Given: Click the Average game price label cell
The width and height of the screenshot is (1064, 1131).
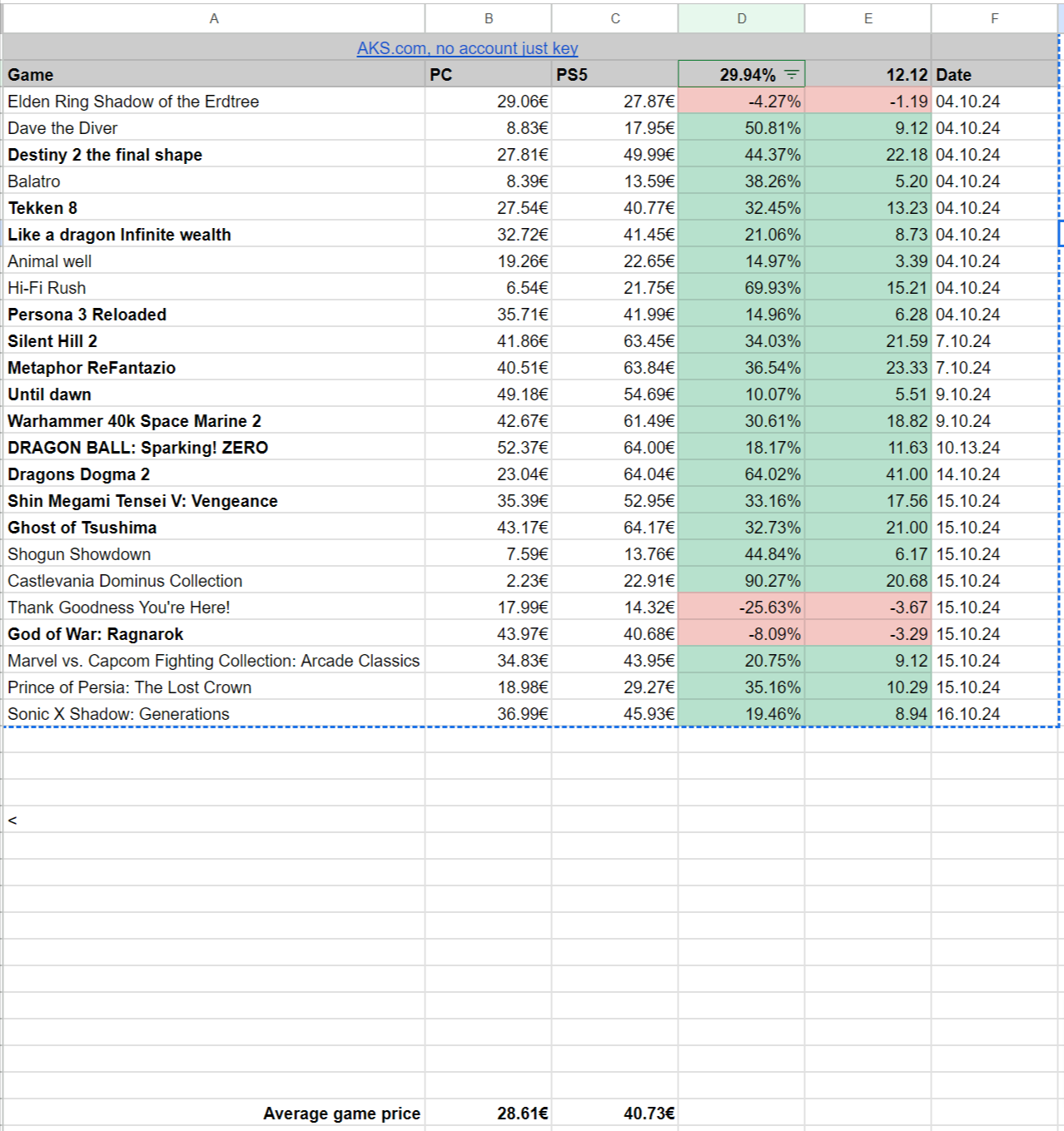Looking at the screenshot, I should pyautogui.click(x=214, y=1114).
